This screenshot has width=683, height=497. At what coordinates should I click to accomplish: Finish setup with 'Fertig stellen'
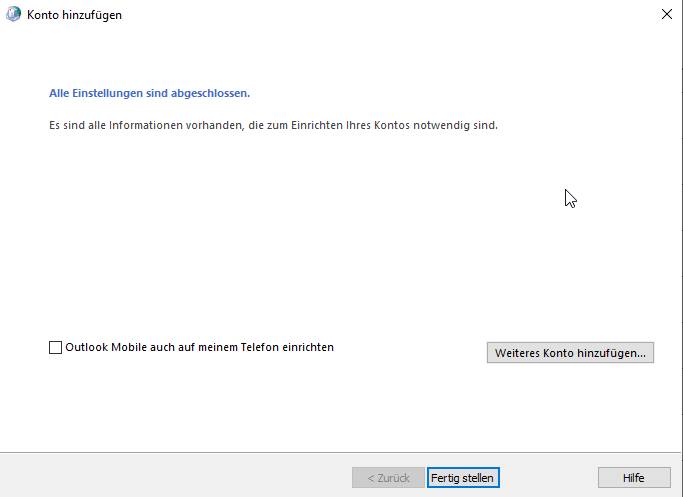tap(463, 477)
